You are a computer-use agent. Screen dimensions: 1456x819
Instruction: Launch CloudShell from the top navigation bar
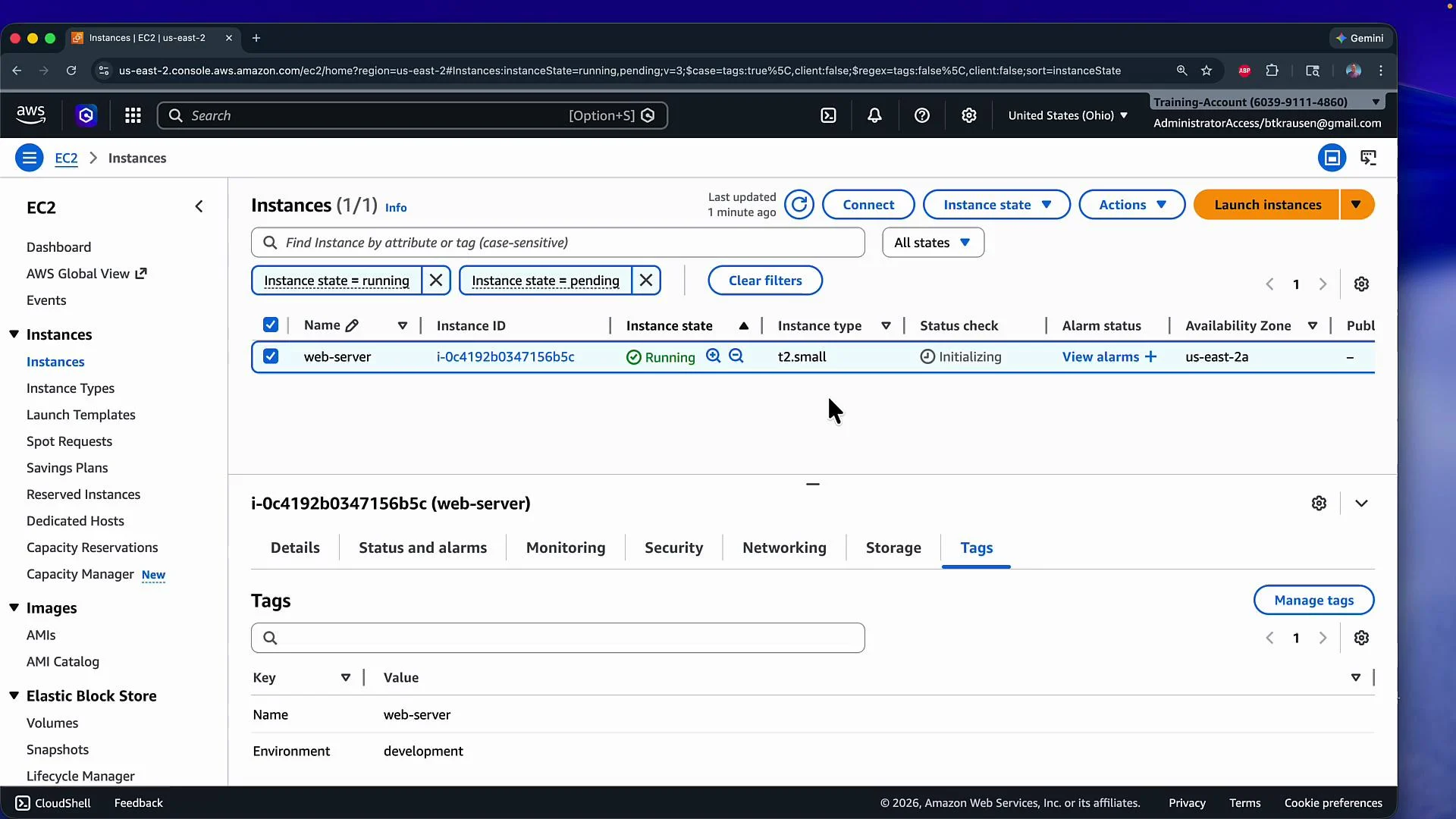828,115
